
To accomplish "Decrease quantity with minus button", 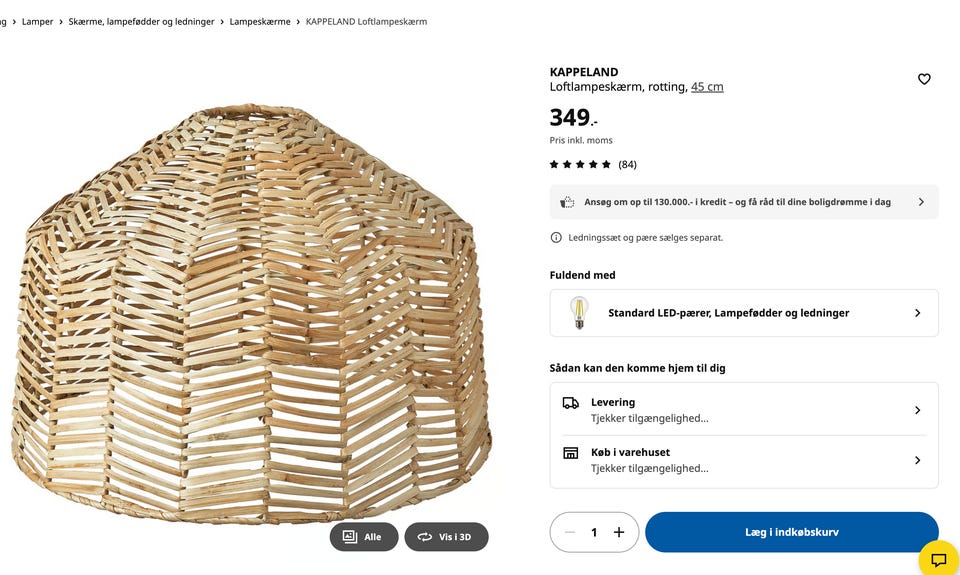I will (570, 532).
